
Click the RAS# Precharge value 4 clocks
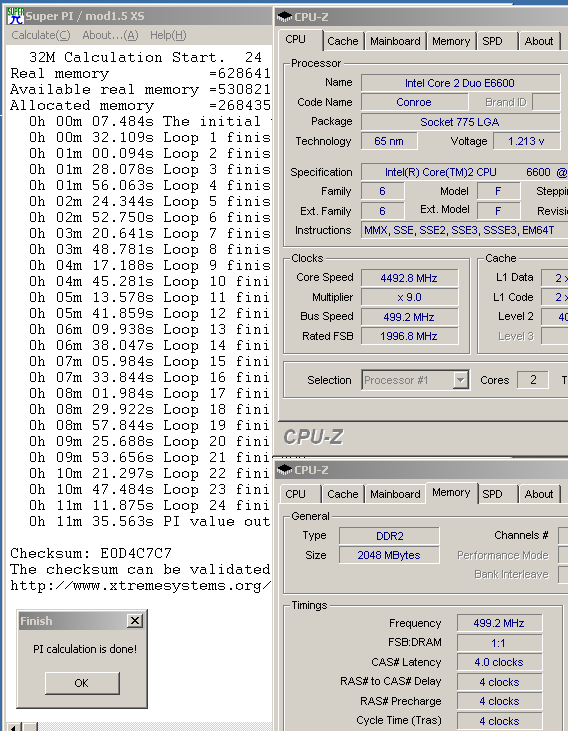(499, 702)
